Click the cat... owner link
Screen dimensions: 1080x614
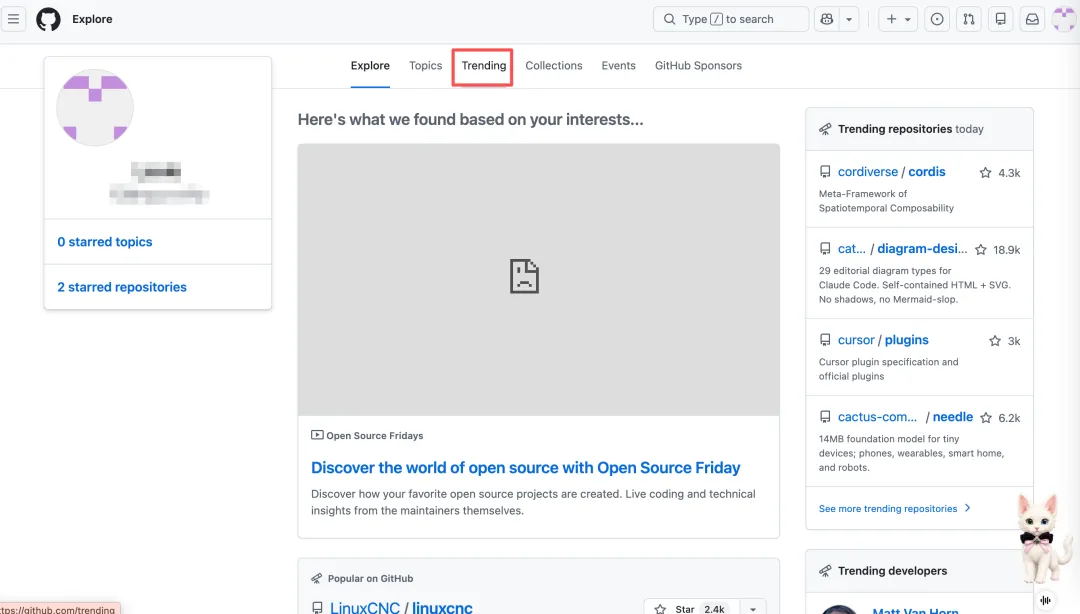click(x=851, y=249)
